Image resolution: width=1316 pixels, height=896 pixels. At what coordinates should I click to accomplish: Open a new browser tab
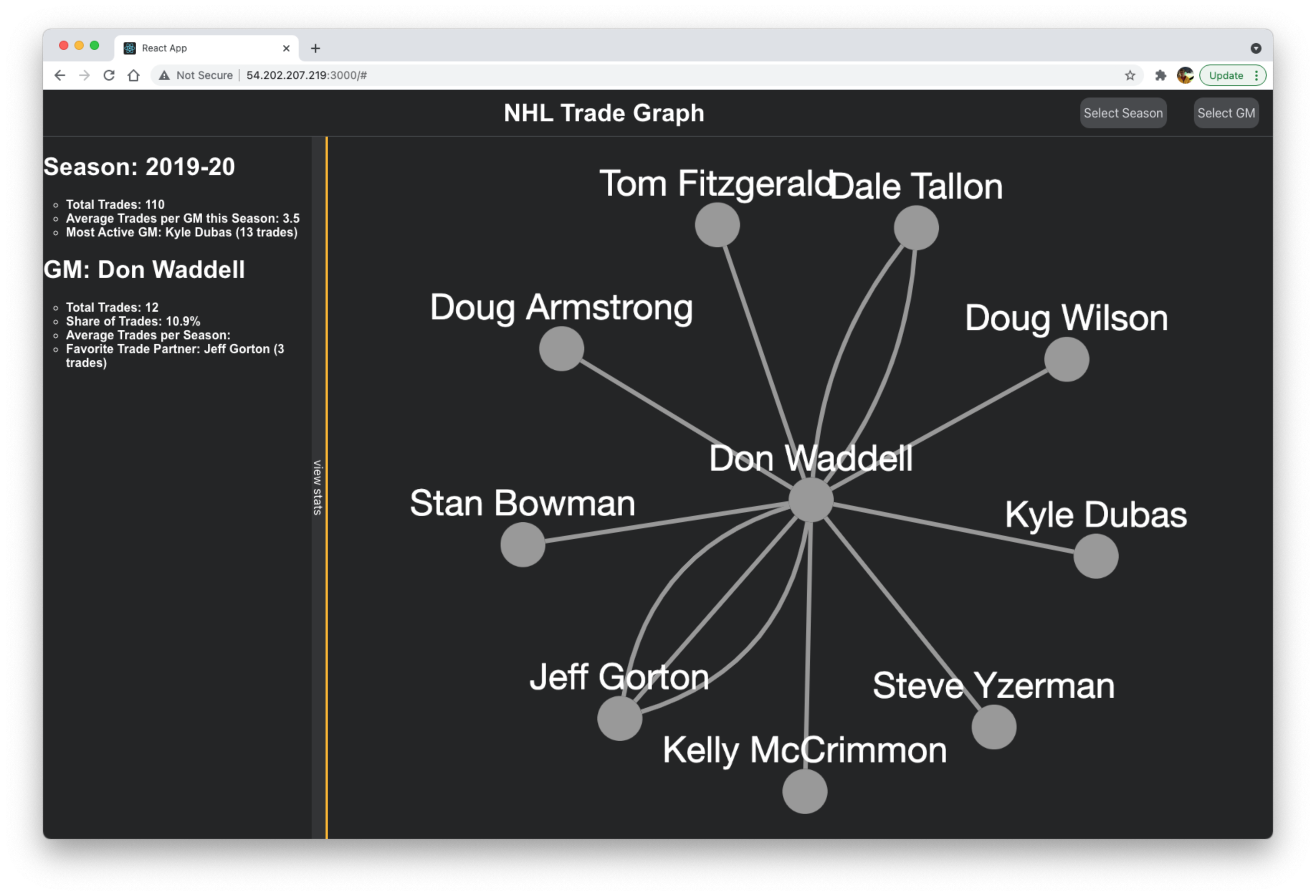click(x=316, y=48)
